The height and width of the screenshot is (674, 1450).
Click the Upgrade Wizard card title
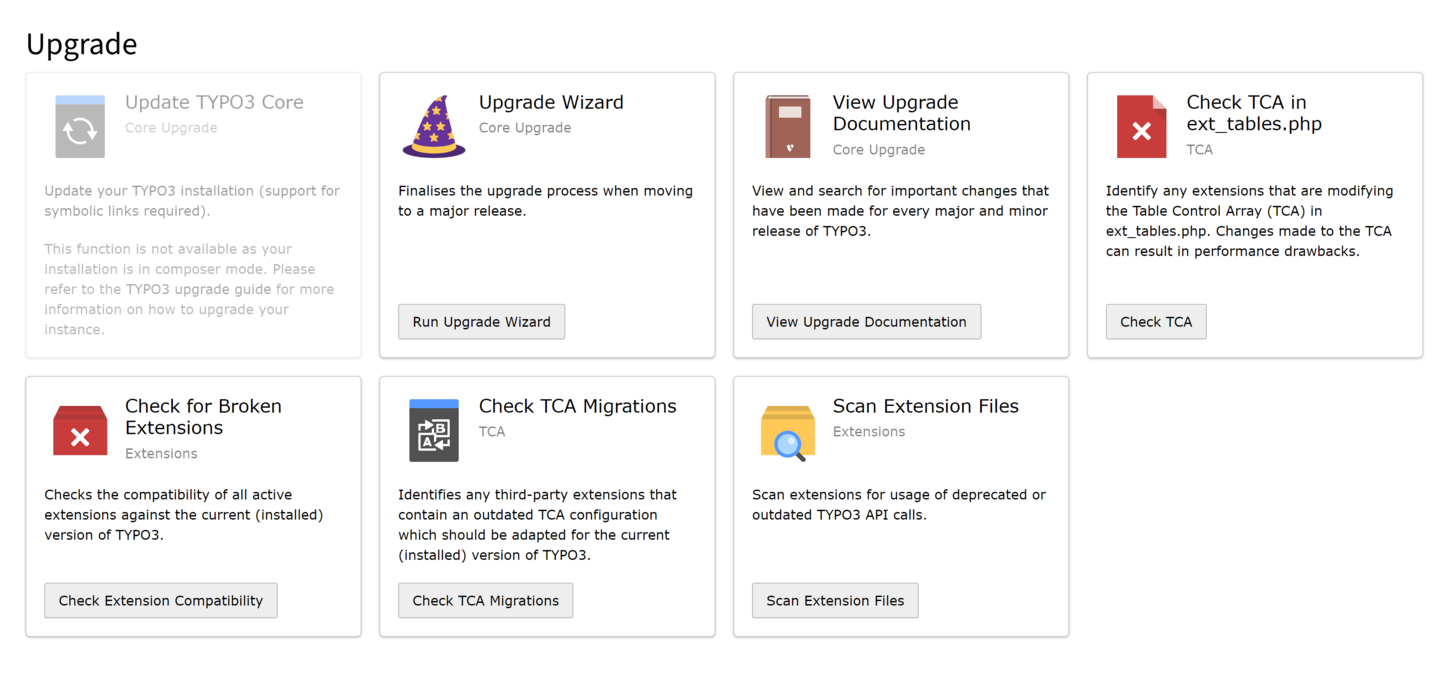(551, 102)
